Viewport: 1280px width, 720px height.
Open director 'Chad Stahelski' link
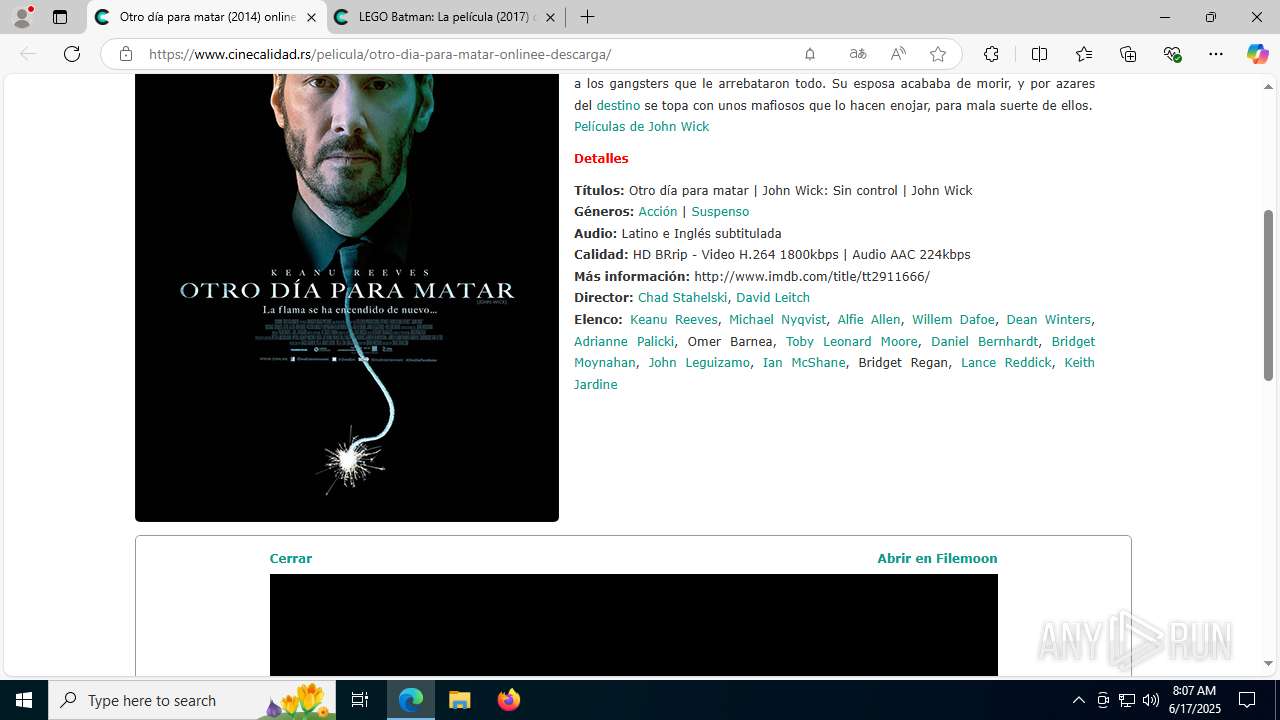click(683, 297)
